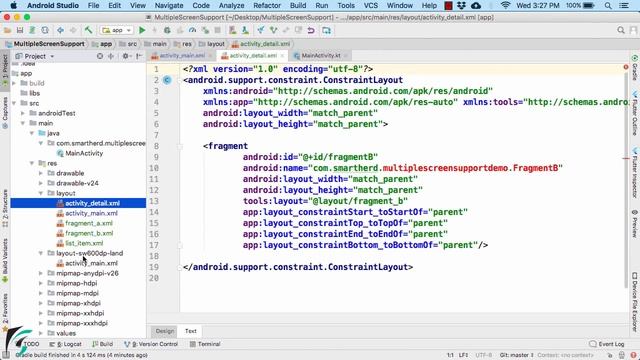Expand the values folder

tap(41, 333)
